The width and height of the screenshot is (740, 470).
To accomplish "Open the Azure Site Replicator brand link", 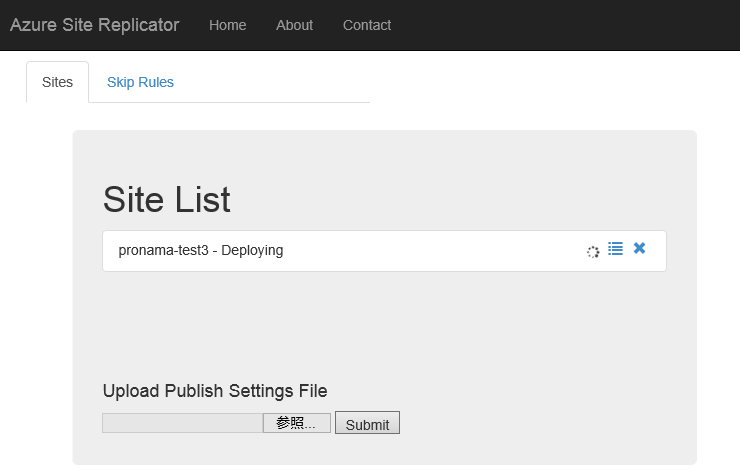I will tap(94, 25).
